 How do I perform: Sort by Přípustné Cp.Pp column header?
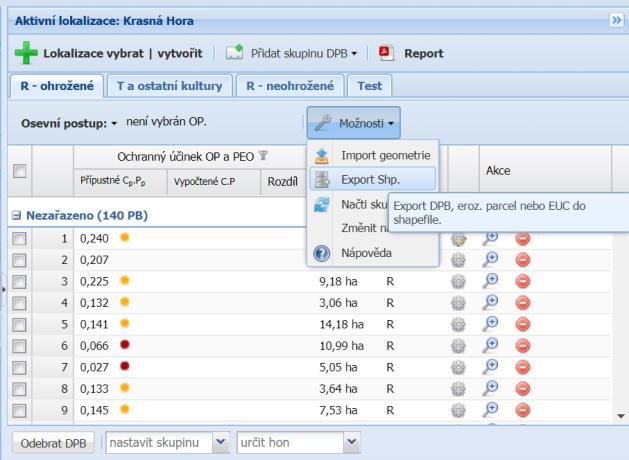[120, 182]
